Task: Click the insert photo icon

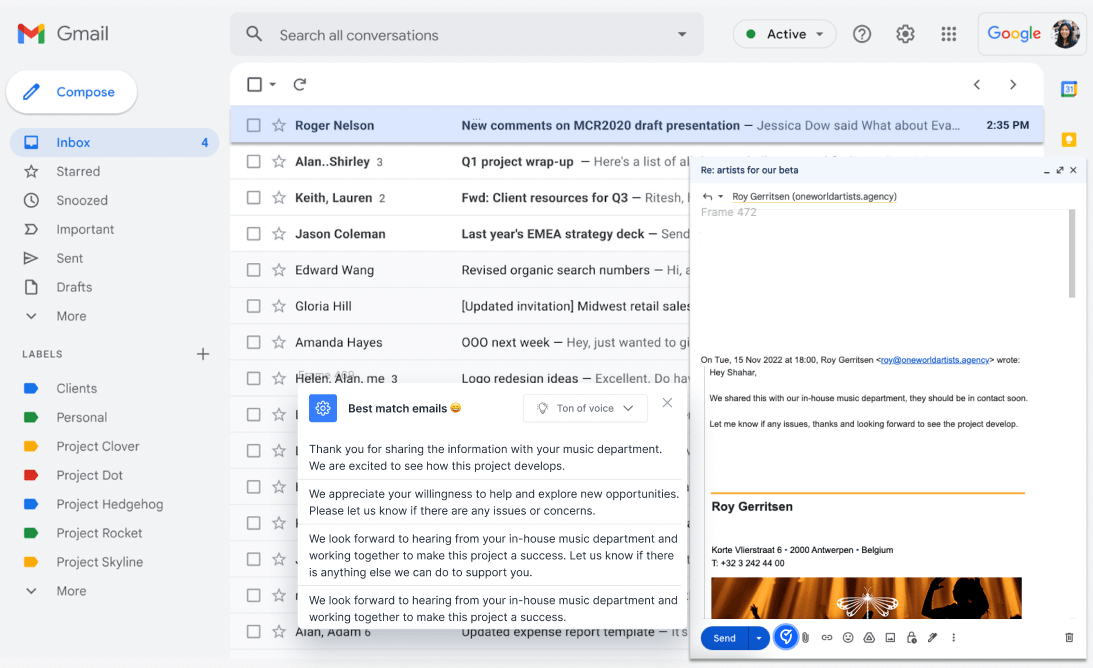Action: (x=890, y=638)
